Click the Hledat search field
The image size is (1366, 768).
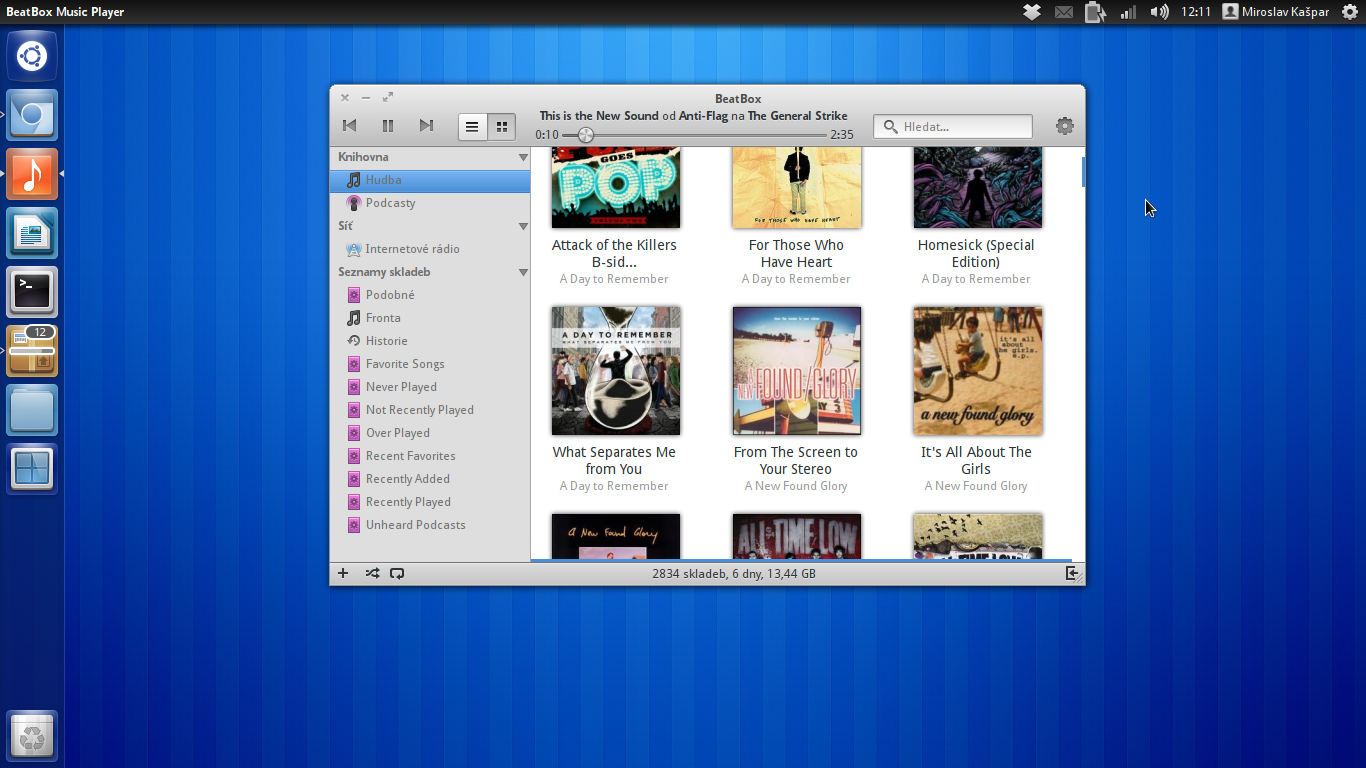(x=953, y=127)
